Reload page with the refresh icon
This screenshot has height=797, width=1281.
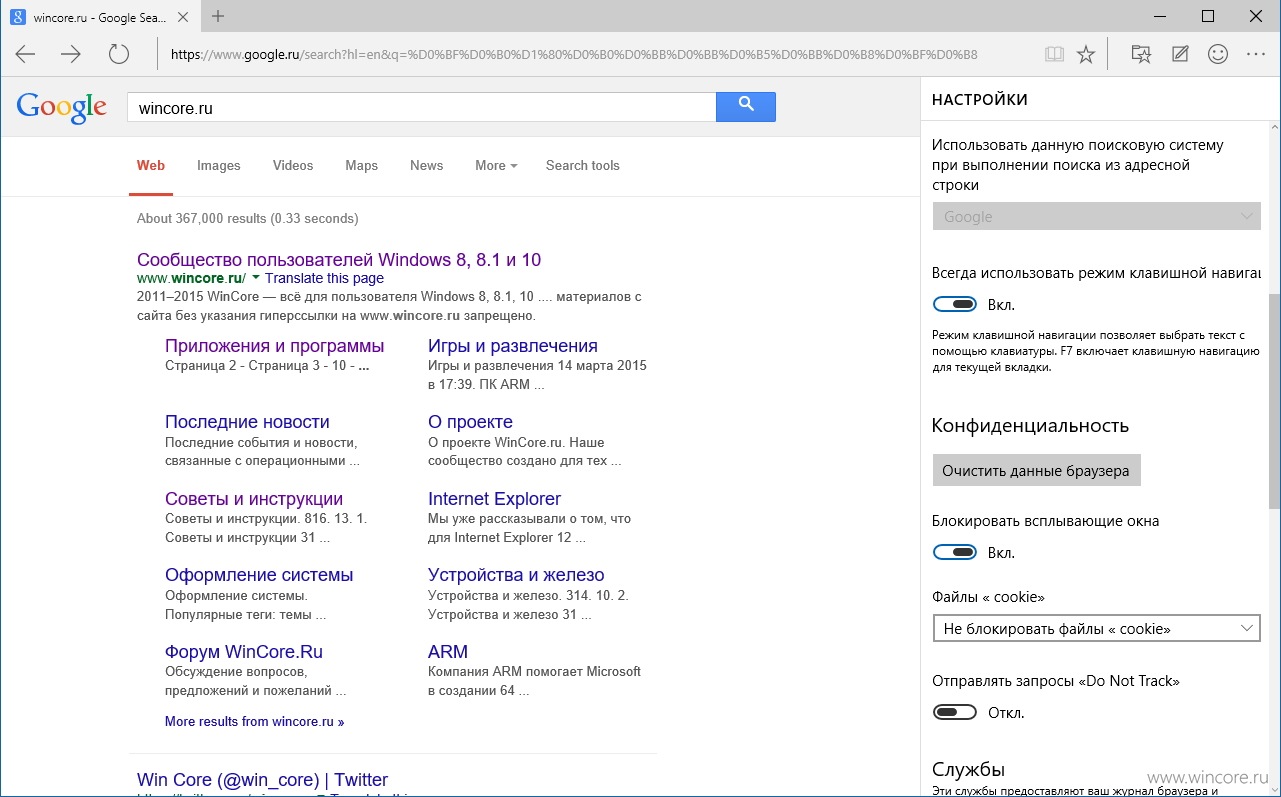(119, 54)
